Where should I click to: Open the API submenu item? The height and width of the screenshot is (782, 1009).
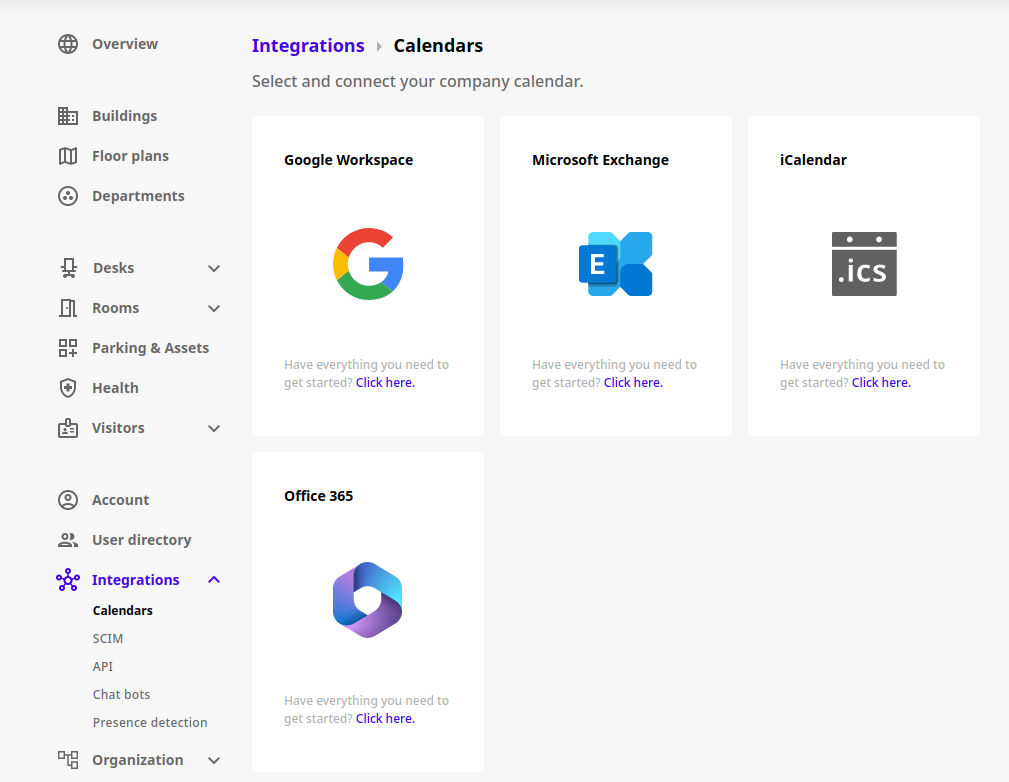102,666
